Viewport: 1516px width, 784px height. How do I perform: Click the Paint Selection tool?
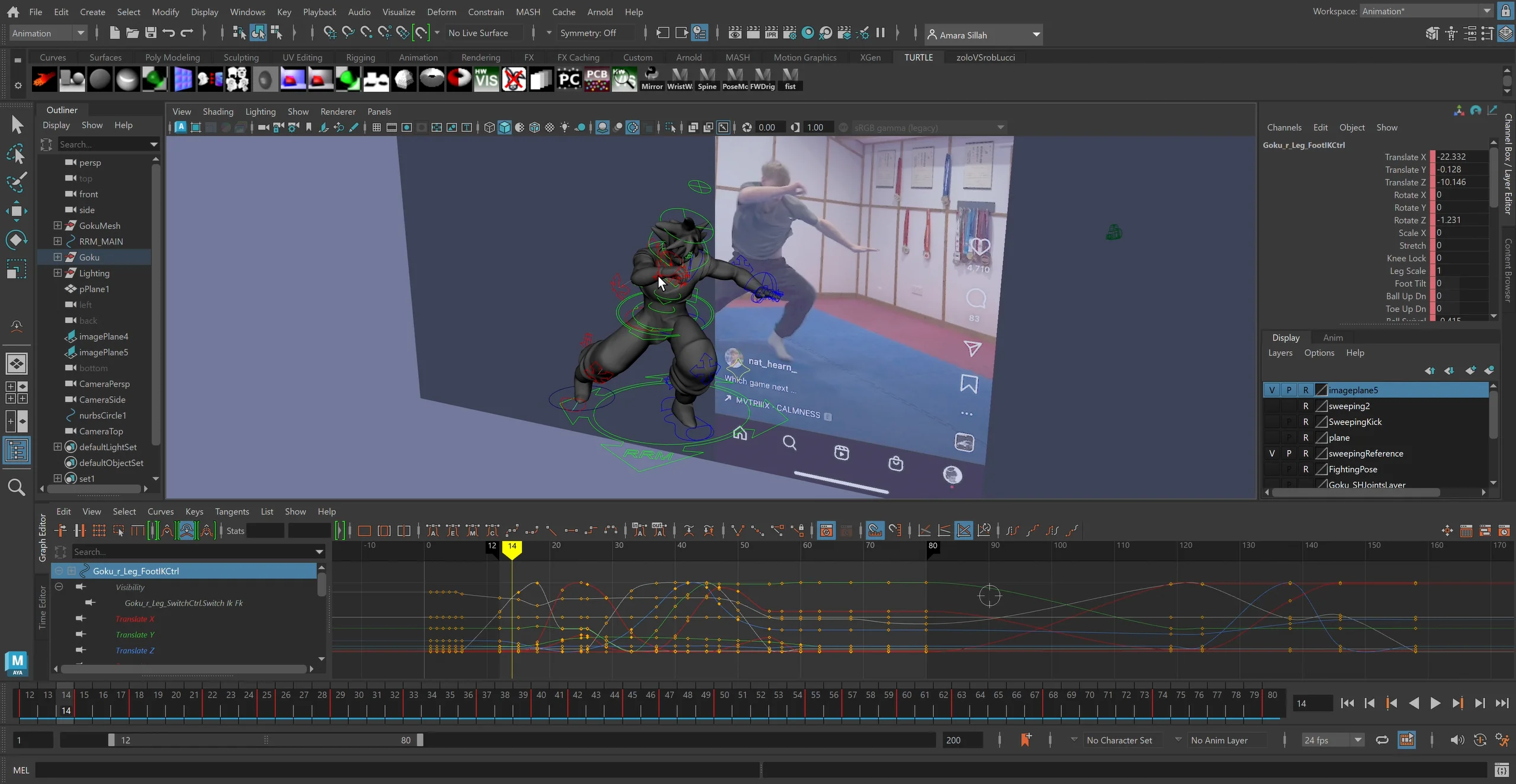click(x=17, y=182)
